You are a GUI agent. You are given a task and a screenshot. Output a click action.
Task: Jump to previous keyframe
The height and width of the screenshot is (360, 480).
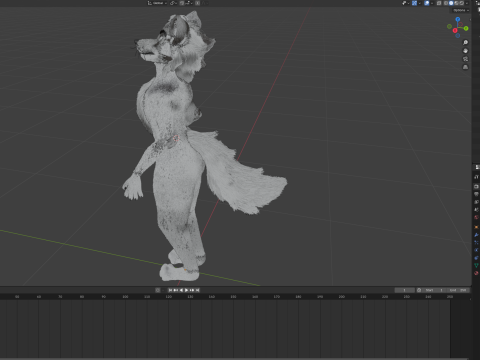pos(176,290)
